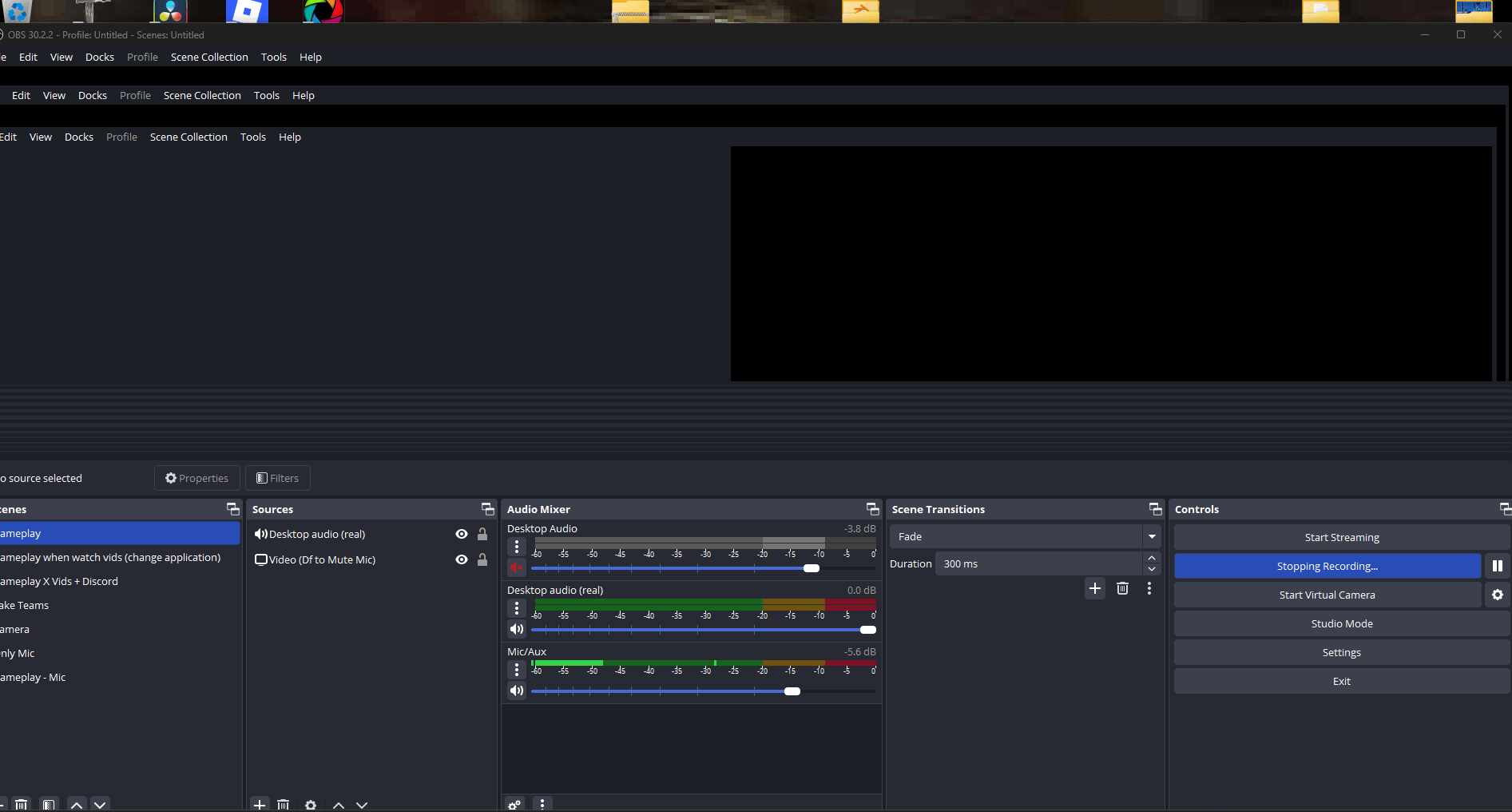Screen dimensions: 1512x812
Task: Pop out the Scenes dock panel
Action: pos(233,509)
